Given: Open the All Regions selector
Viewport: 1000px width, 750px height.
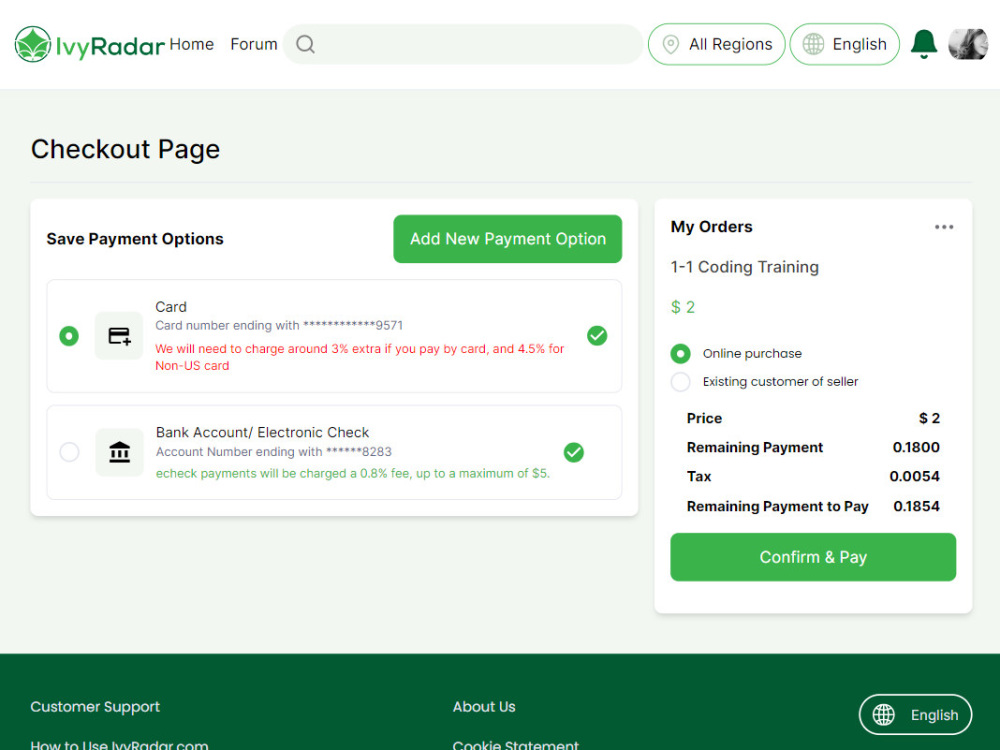Looking at the screenshot, I should pos(716,44).
